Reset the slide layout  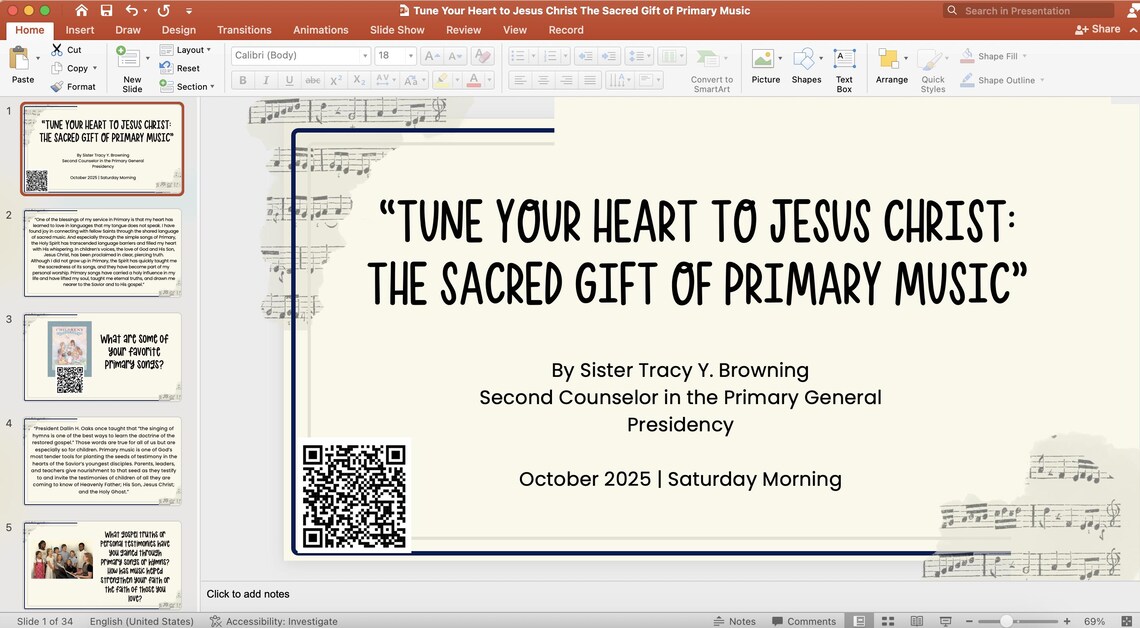180,68
